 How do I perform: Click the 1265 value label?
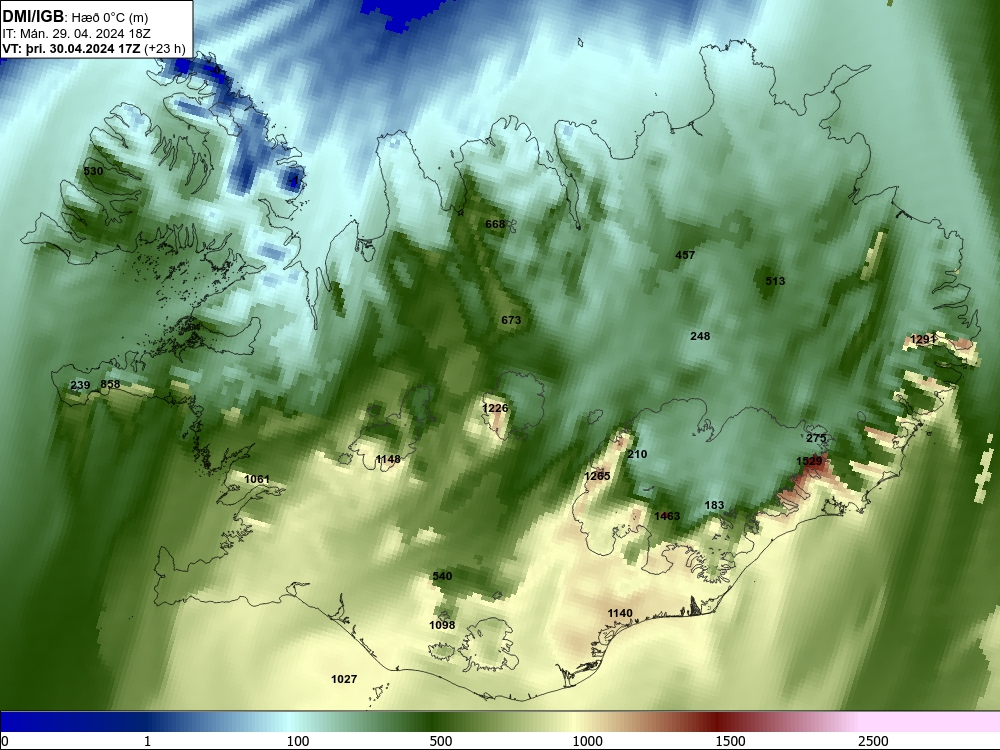click(x=598, y=476)
